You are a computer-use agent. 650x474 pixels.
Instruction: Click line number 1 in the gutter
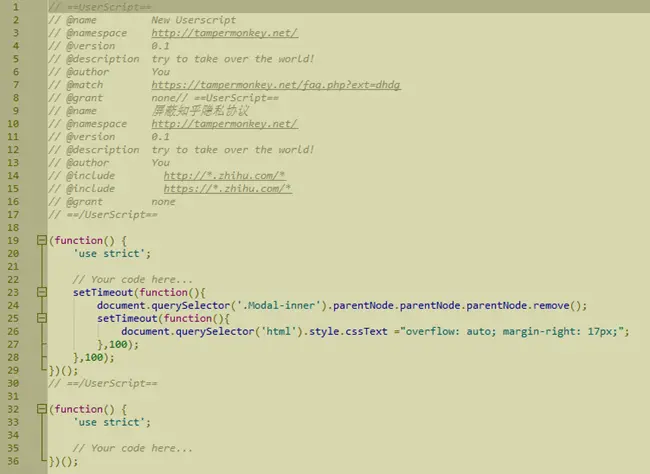pyautogui.click(x=16, y=7)
